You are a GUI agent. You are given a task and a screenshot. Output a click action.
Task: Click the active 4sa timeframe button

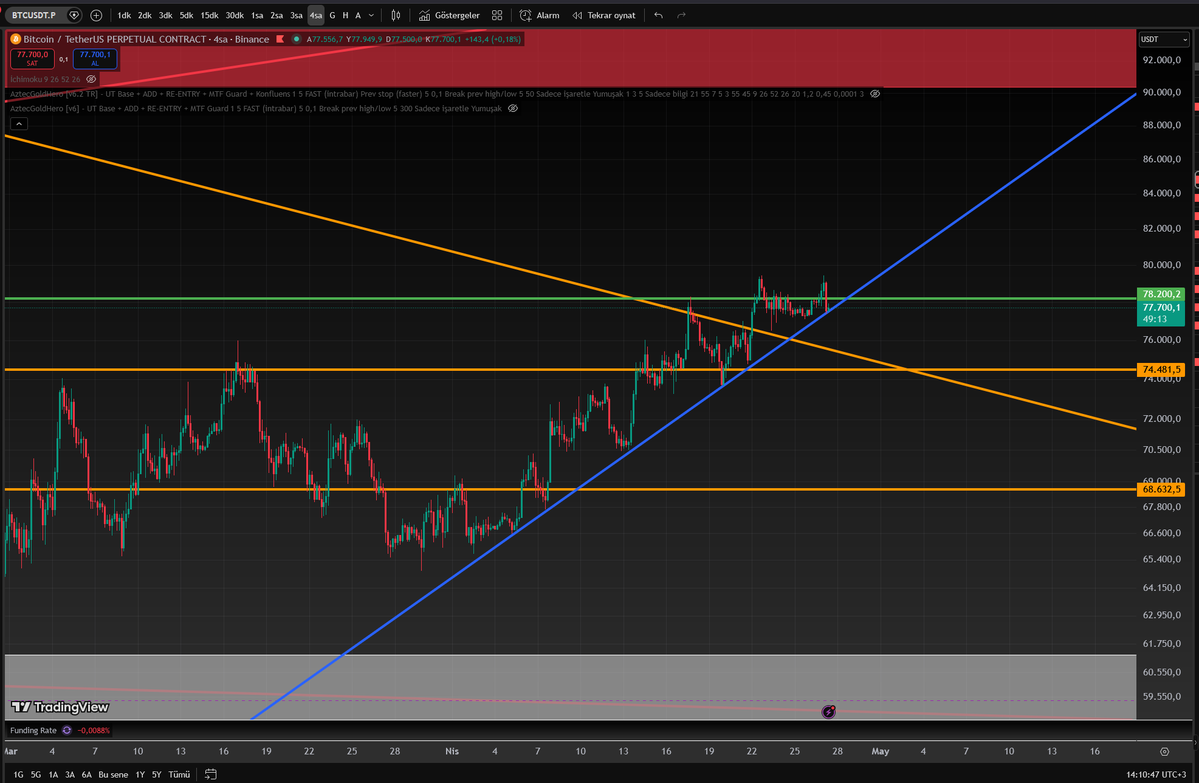coord(316,15)
